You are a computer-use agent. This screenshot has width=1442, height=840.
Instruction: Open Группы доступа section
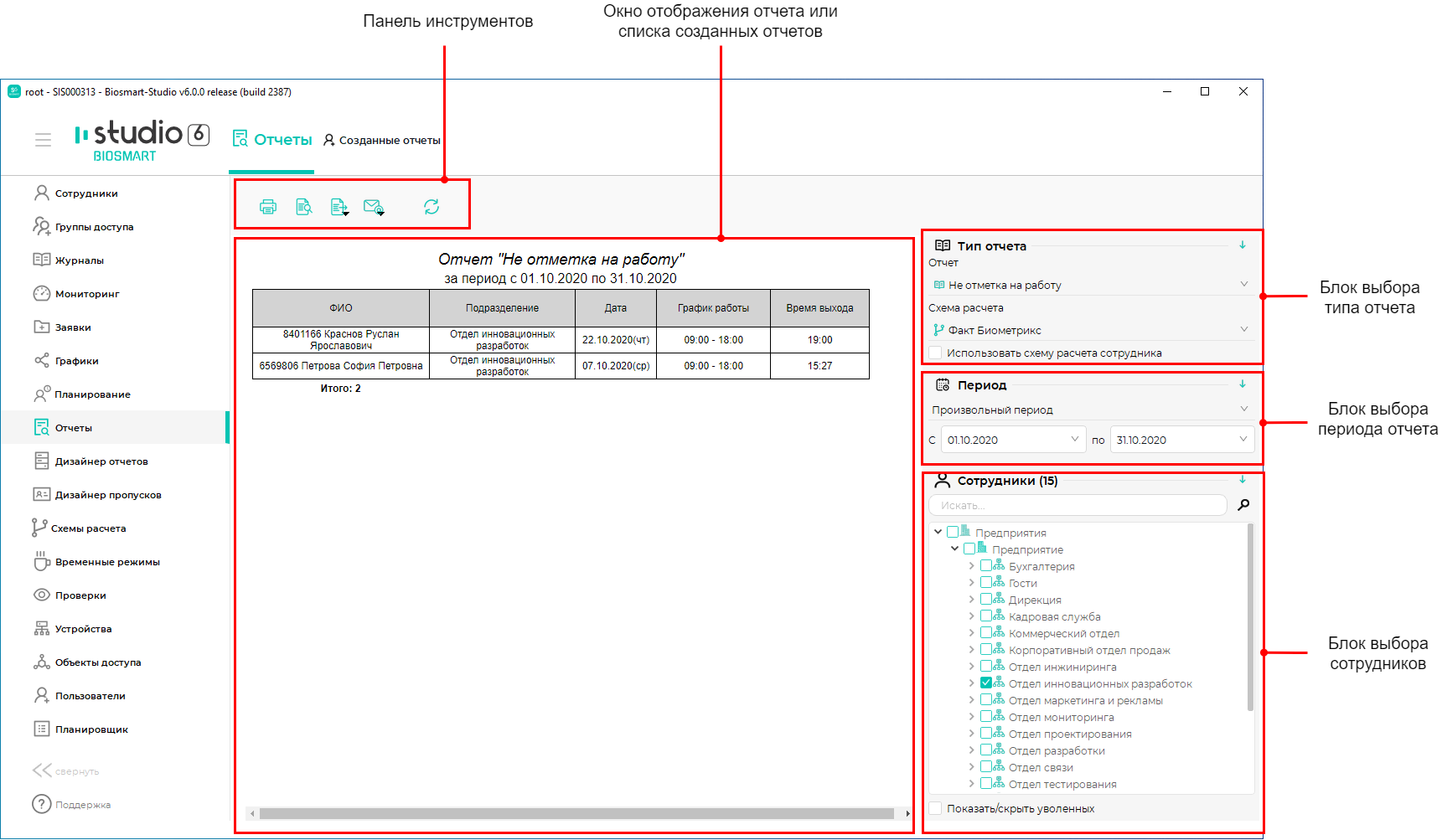tap(94, 227)
